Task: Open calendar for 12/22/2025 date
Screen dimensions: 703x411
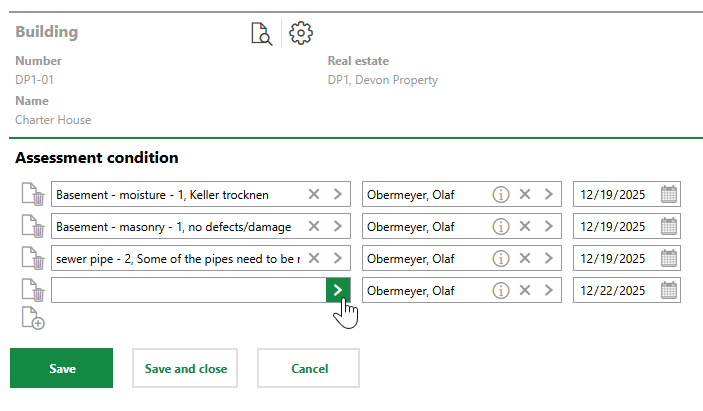Action: 669,291
